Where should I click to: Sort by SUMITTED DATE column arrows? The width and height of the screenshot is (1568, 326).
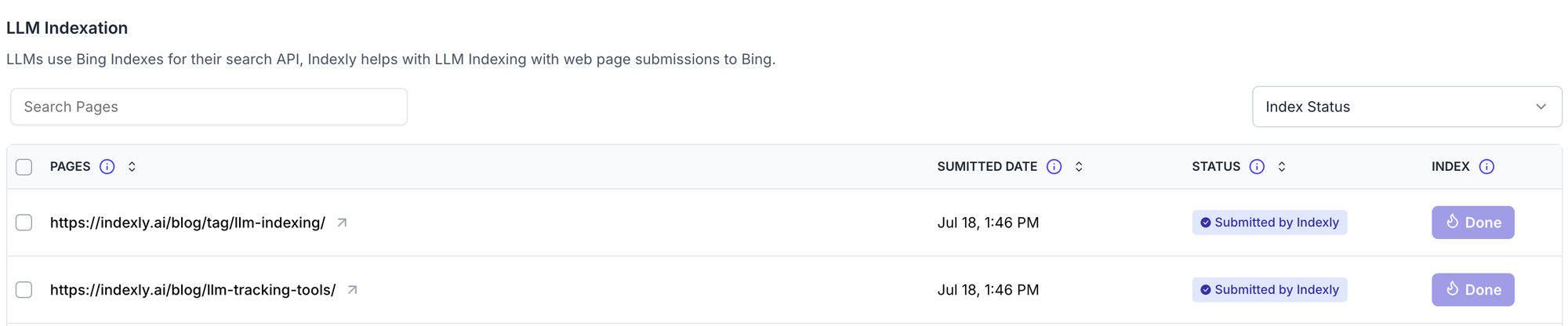click(1079, 167)
